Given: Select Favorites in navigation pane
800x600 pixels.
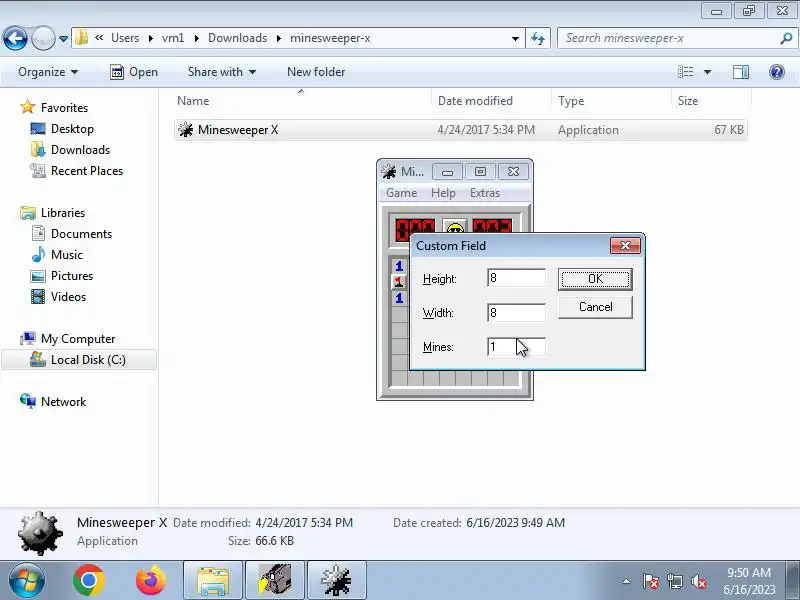Looking at the screenshot, I should [64, 108].
